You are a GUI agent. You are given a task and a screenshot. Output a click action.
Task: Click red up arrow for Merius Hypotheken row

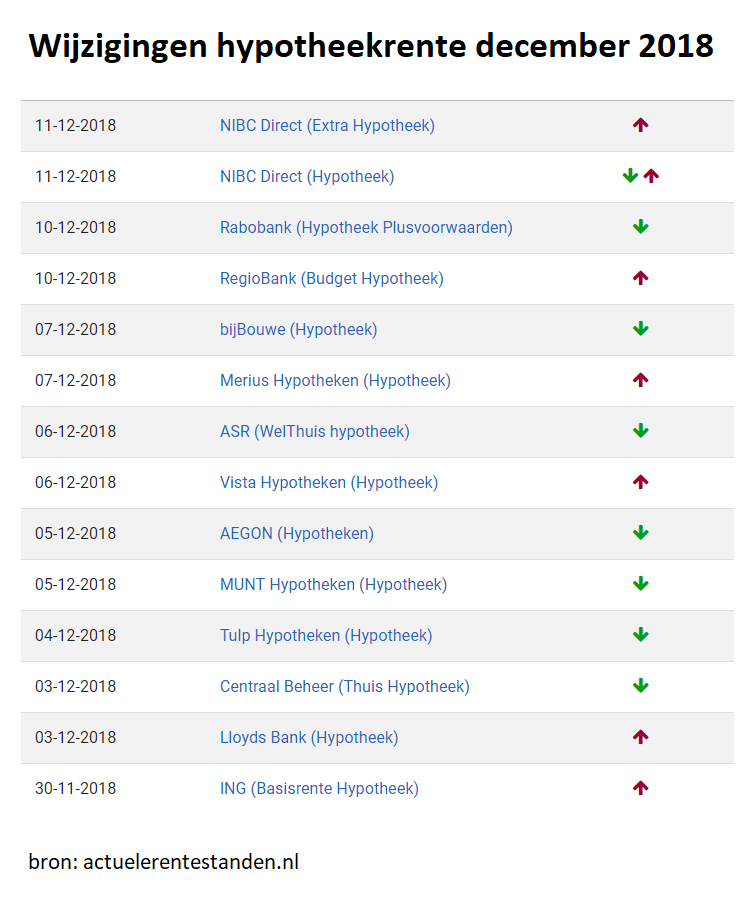pos(641,380)
